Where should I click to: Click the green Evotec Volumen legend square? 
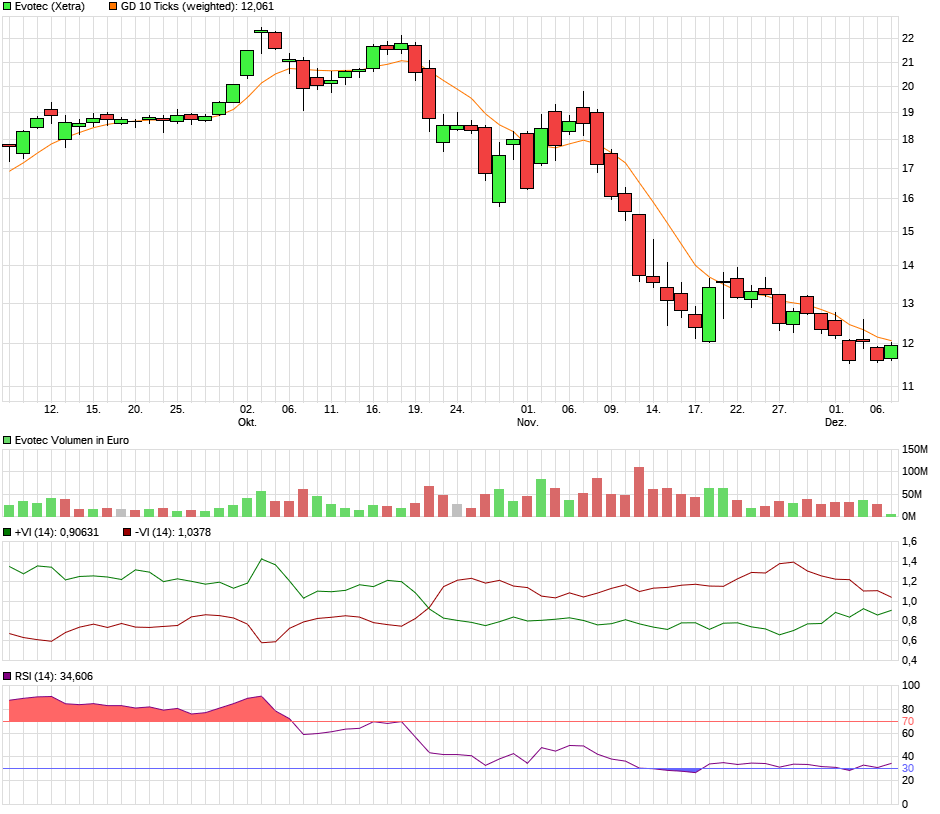click(x=8, y=438)
